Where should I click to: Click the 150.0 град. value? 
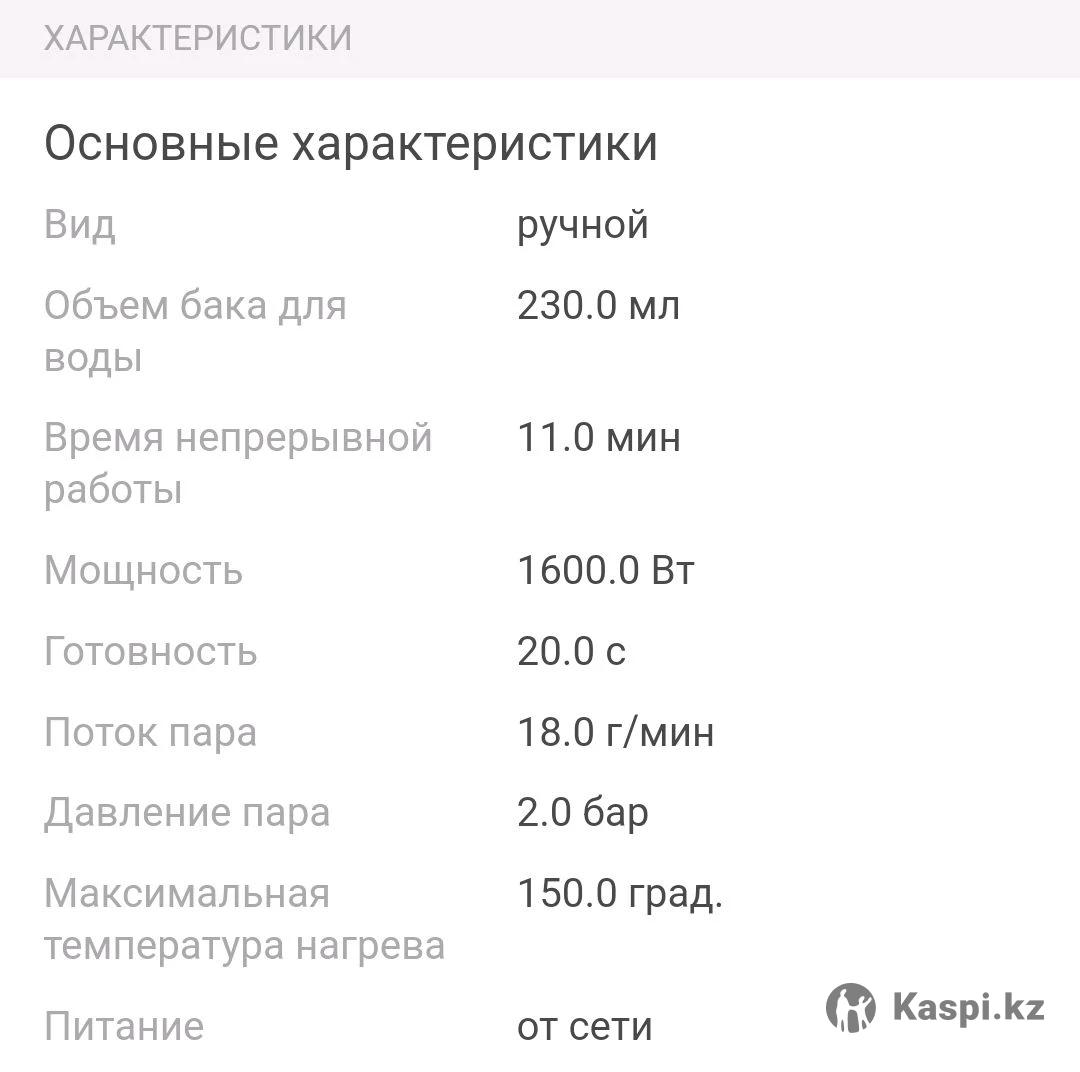point(620,894)
